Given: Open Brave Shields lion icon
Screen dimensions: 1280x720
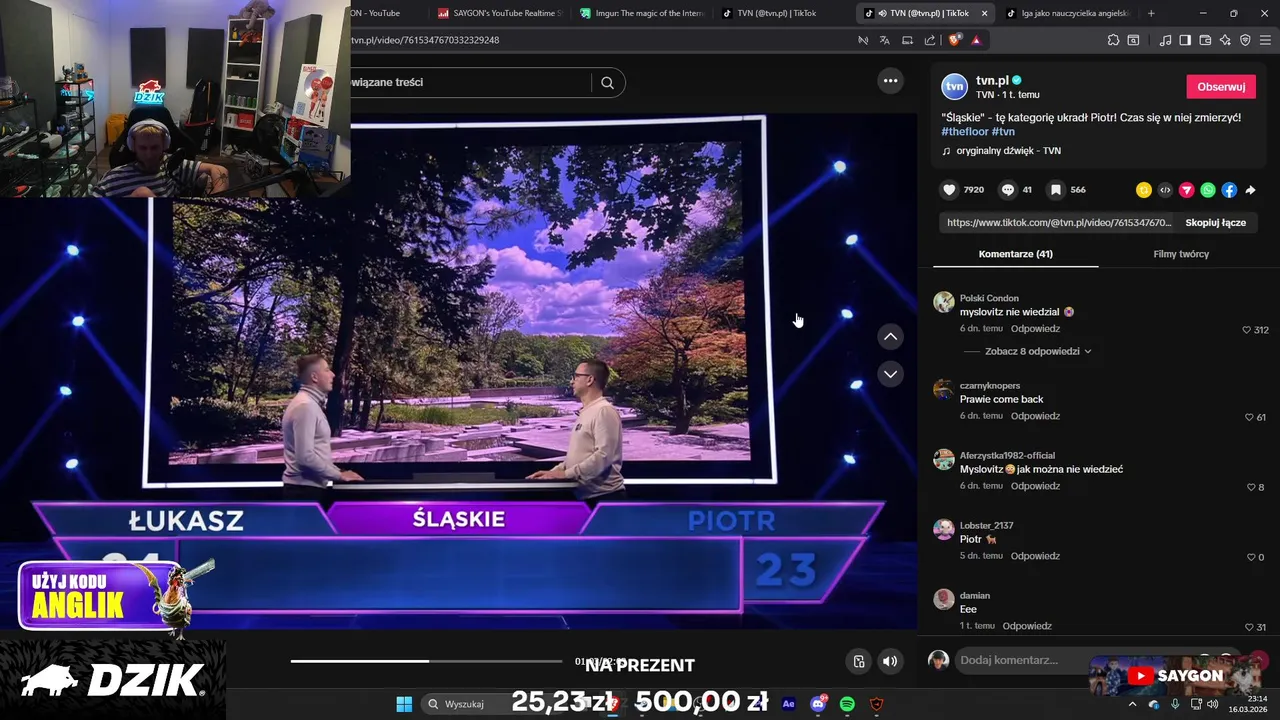Looking at the screenshot, I should pyautogui.click(x=955, y=40).
